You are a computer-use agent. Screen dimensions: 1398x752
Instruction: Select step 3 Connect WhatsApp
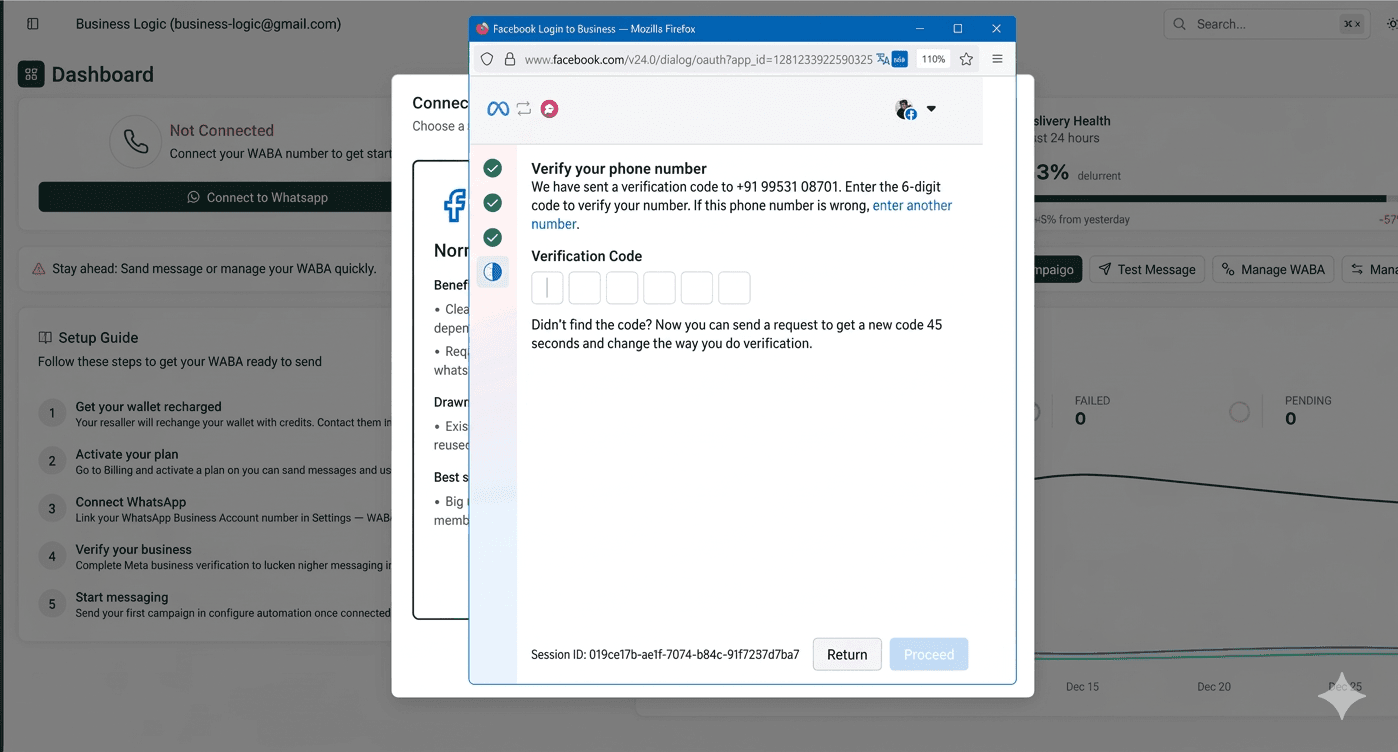[x=215, y=509]
